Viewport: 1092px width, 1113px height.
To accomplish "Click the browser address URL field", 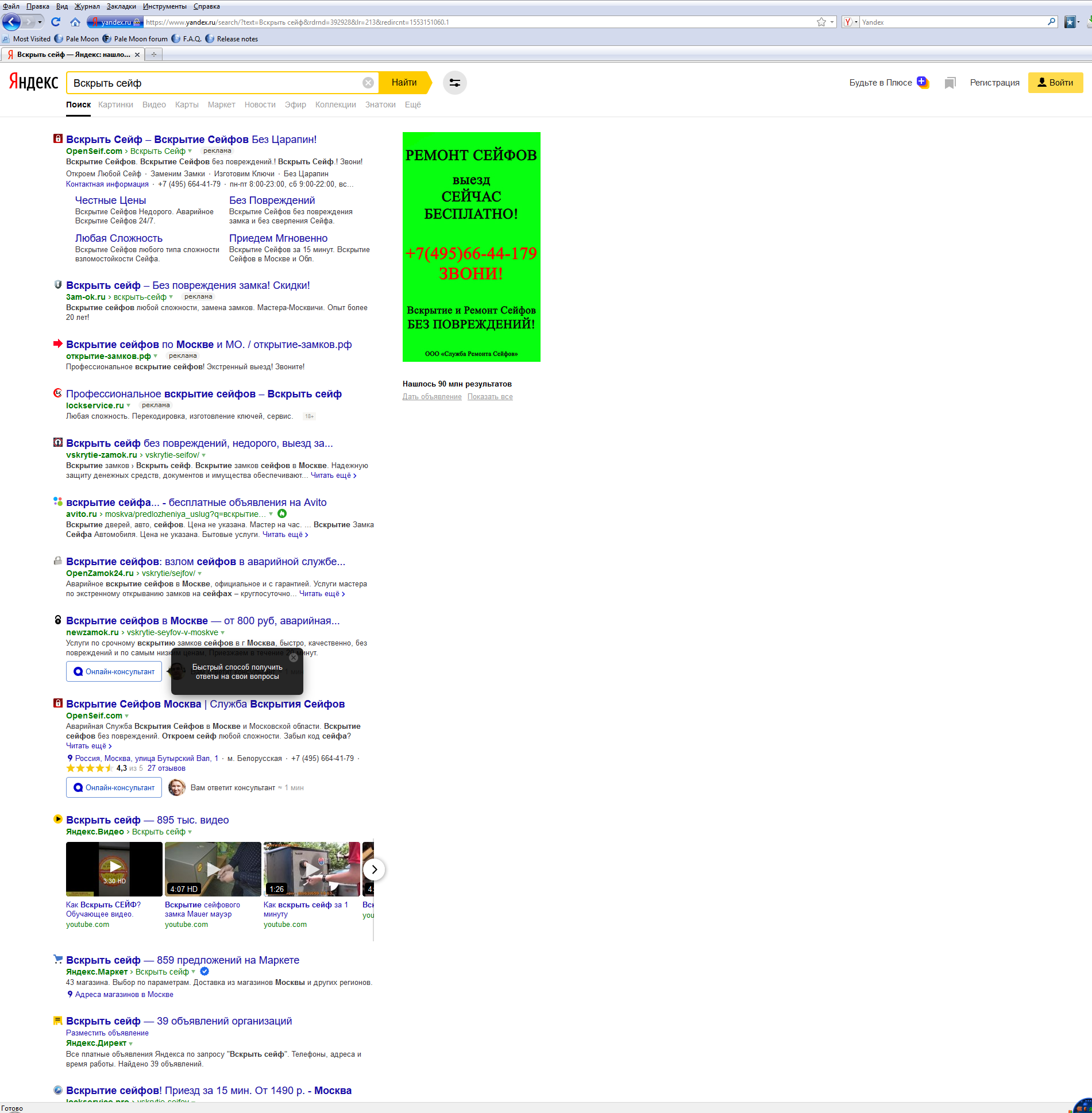I will (479, 22).
